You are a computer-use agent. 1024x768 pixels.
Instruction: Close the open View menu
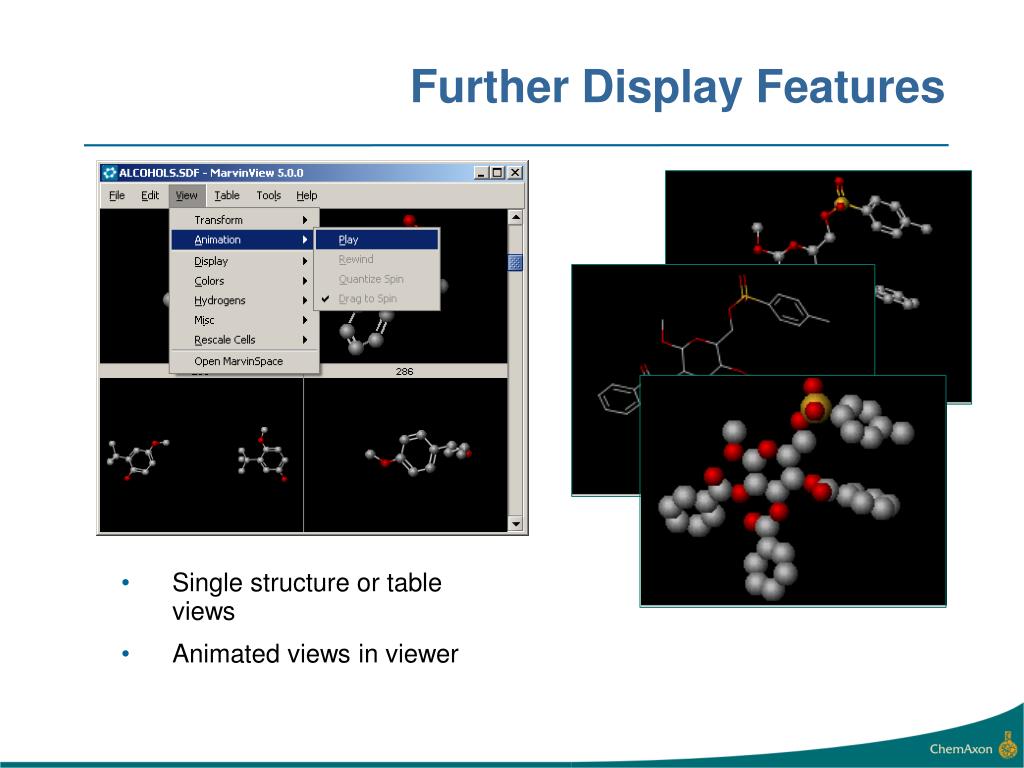coord(187,195)
